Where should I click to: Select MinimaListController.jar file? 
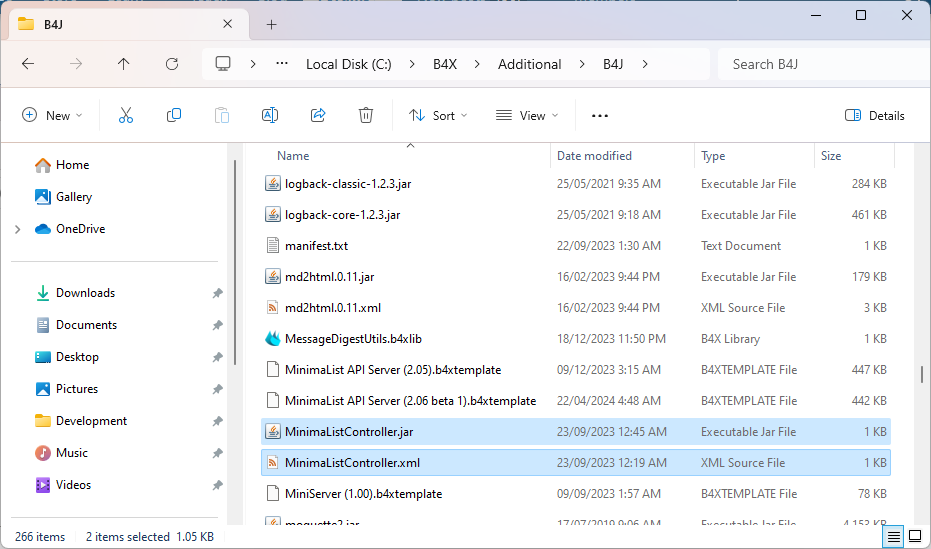pos(576,431)
